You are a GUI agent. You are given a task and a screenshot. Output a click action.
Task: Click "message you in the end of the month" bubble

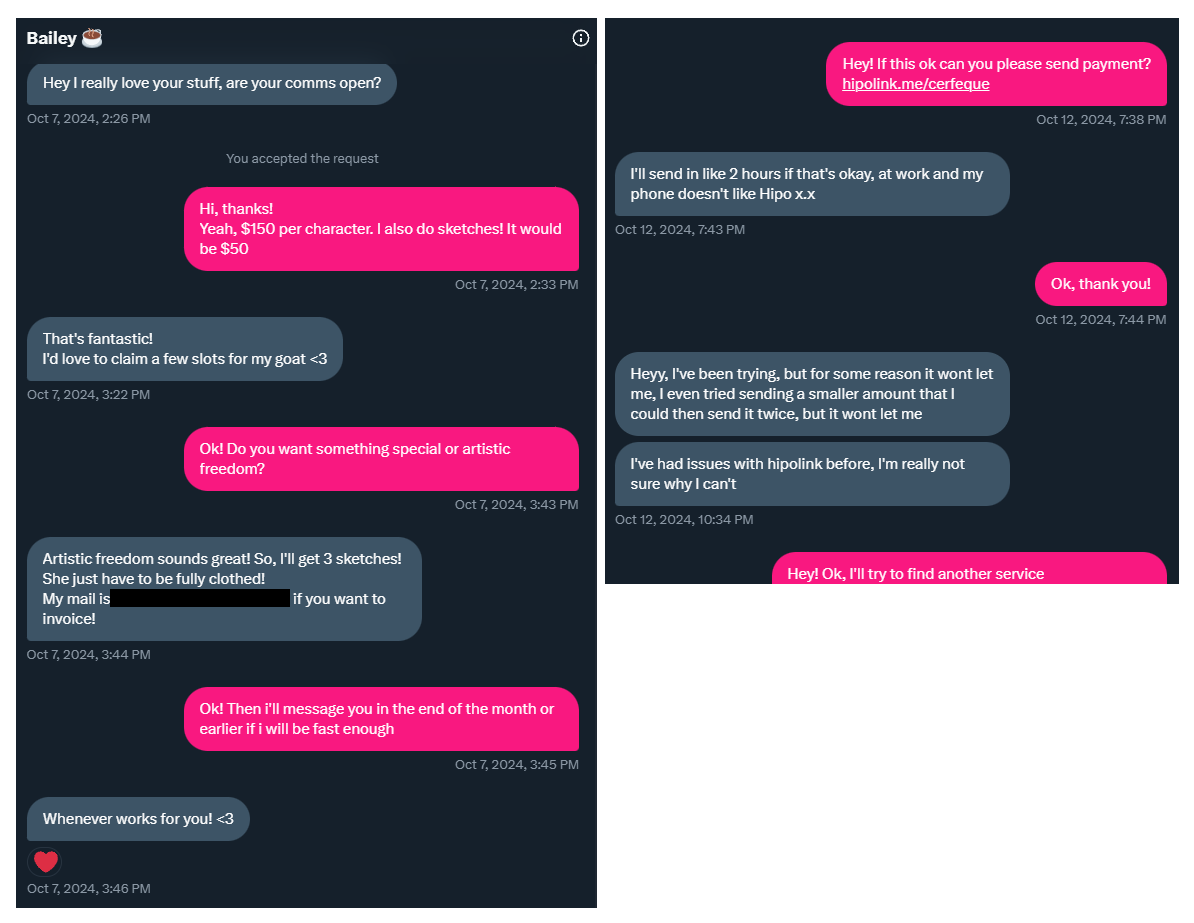pyautogui.click(x=381, y=719)
